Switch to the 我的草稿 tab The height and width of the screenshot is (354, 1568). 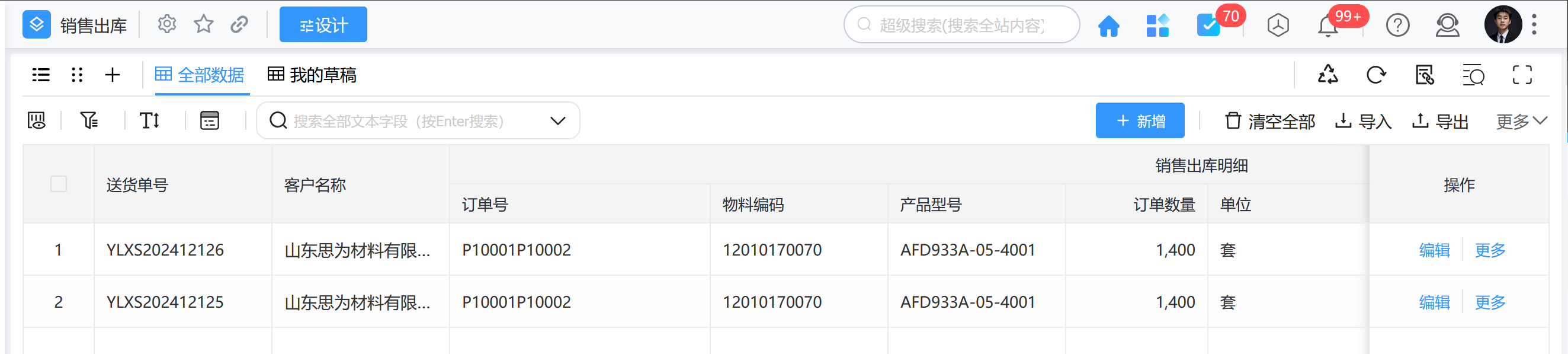[312, 75]
